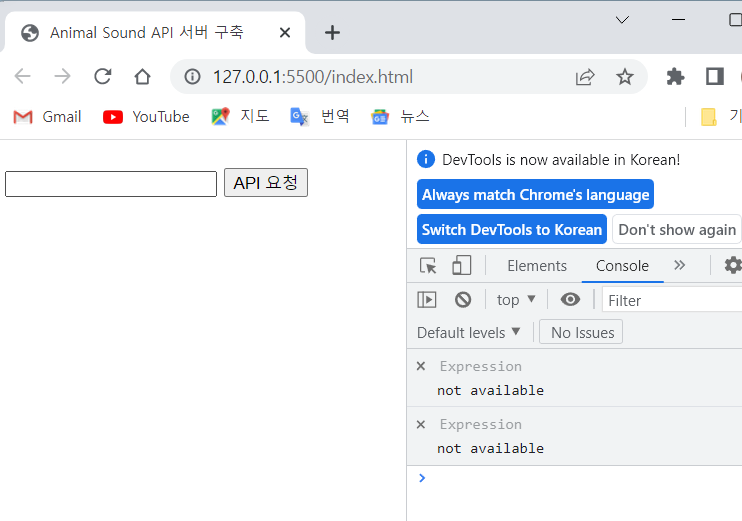The height and width of the screenshot is (521, 742).
Task: Open the YouTube bookmark
Action: 146,116
